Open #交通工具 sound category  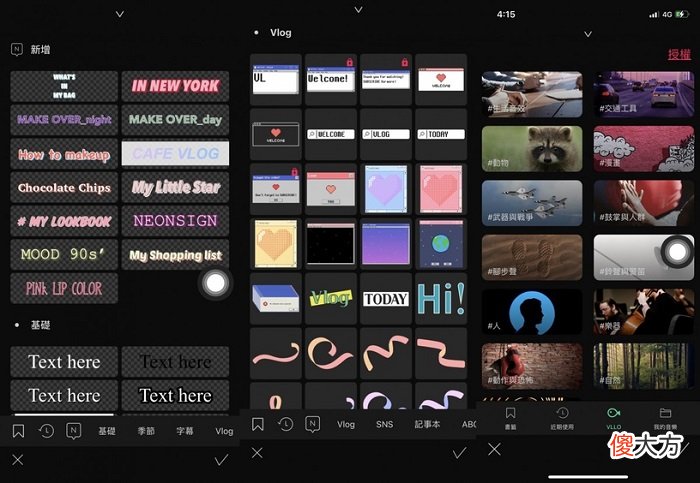[644, 94]
